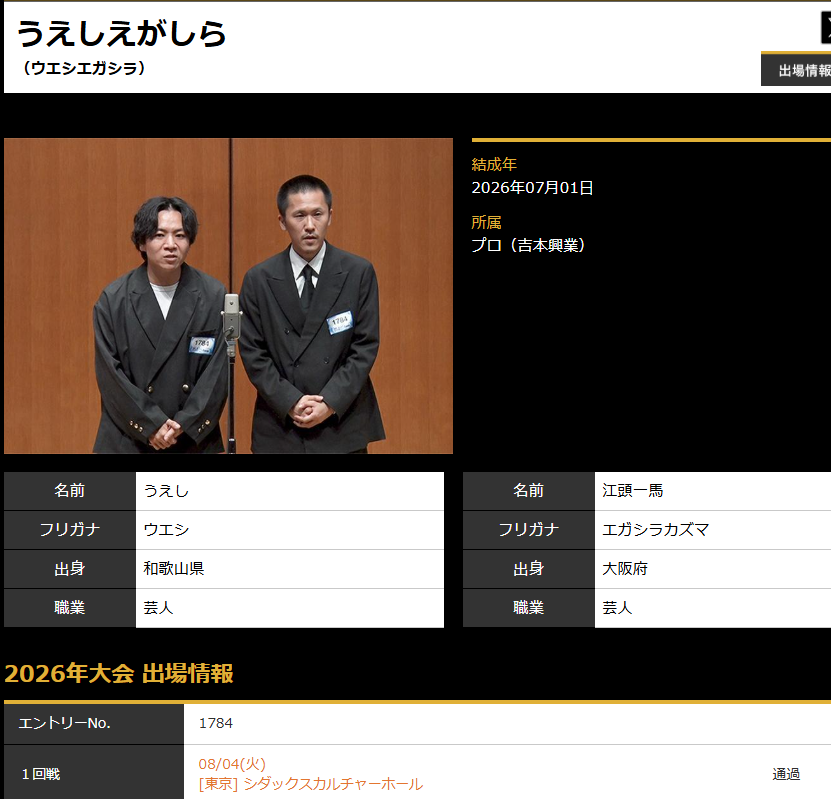Select the title うえしえがしら
The height and width of the screenshot is (799, 831).
point(121,33)
